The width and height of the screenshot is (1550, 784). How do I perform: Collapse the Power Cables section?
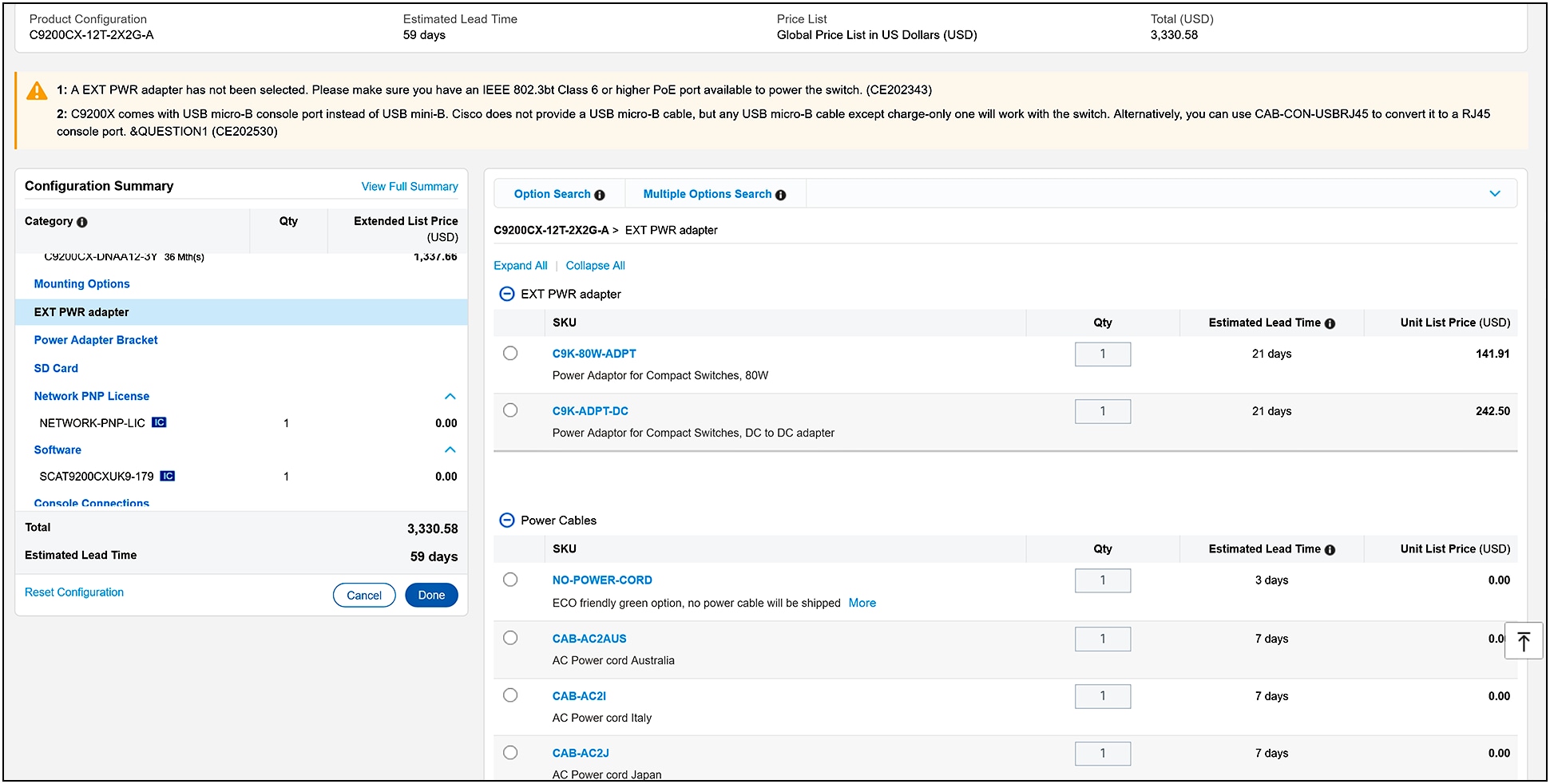click(x=506, y=520)
